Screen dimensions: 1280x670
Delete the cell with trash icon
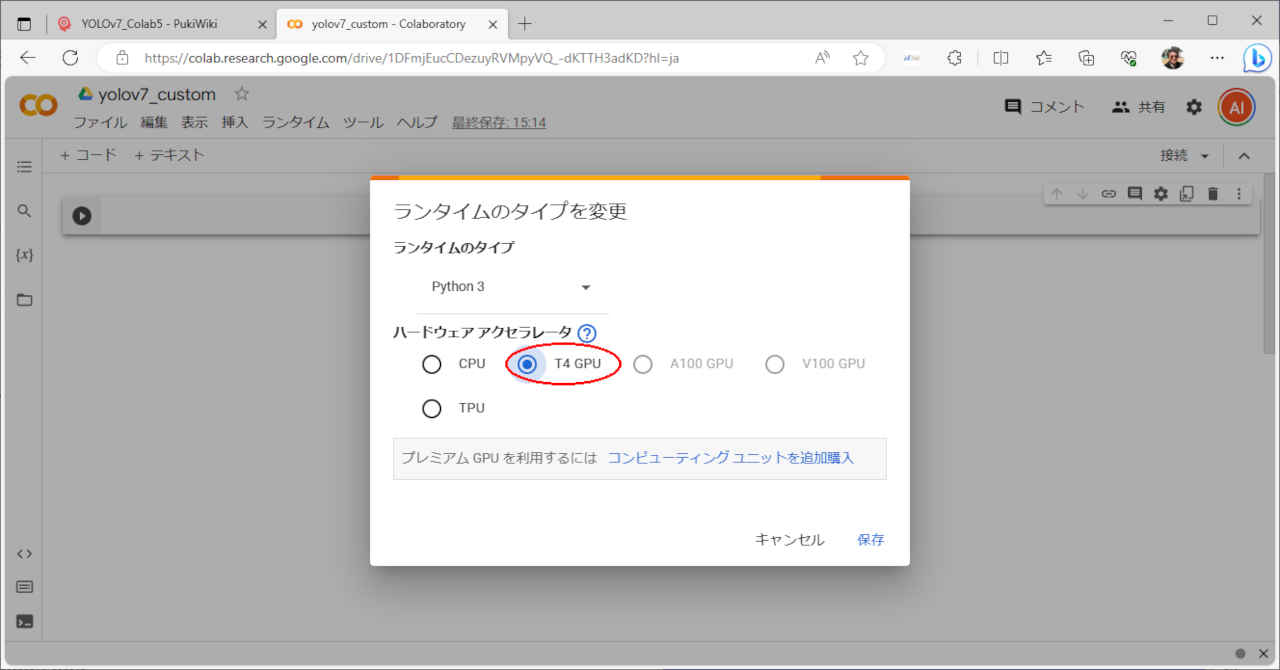(1213, 194)
